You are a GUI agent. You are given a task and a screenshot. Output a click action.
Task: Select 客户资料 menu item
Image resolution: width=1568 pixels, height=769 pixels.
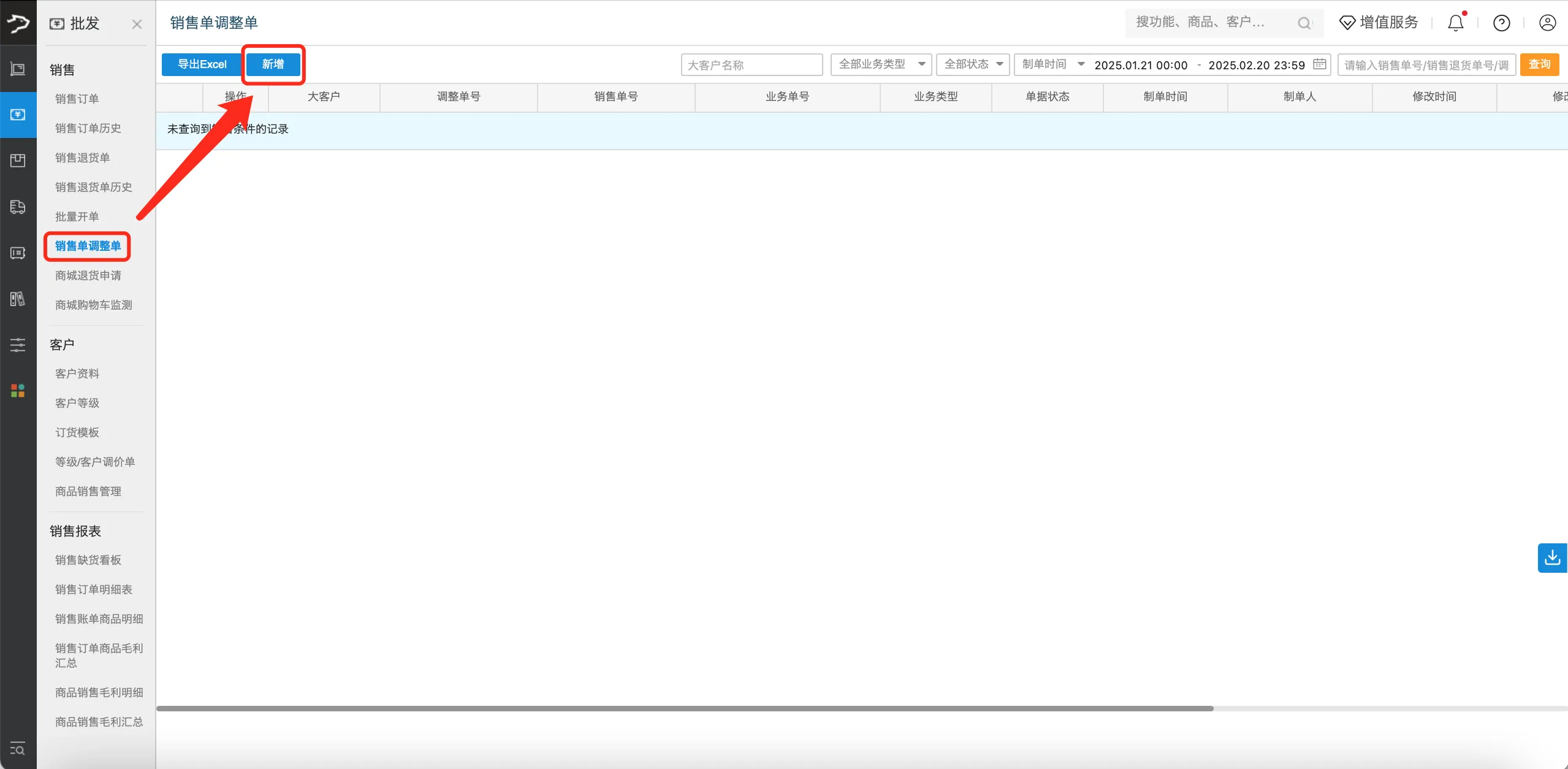coord(77,373)
